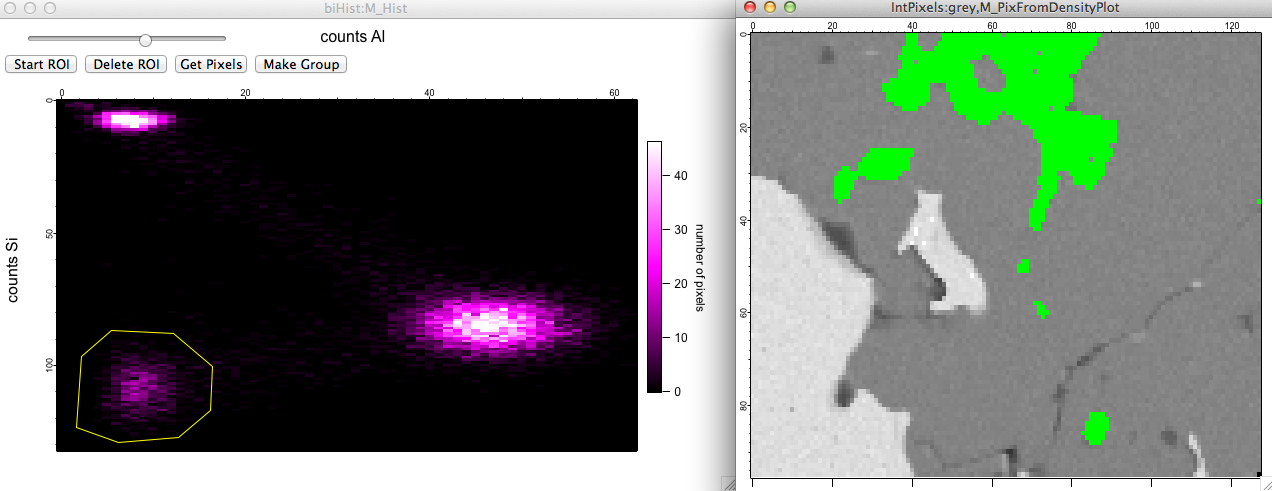This screenshot has width=1272, height=491.
Task: Minimize the IntPixels window with yellow button
Action: (770, 7)
